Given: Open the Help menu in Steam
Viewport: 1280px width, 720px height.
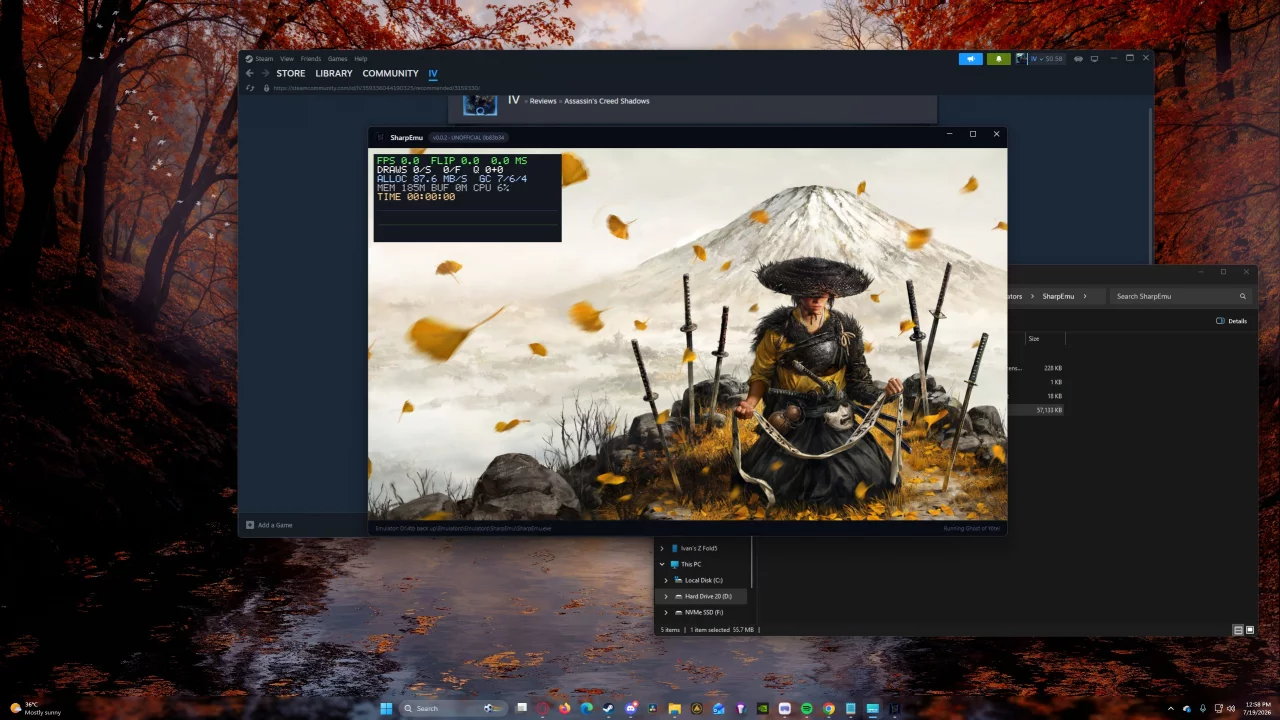Looking at the screenshot, I should tap(361, 59).
